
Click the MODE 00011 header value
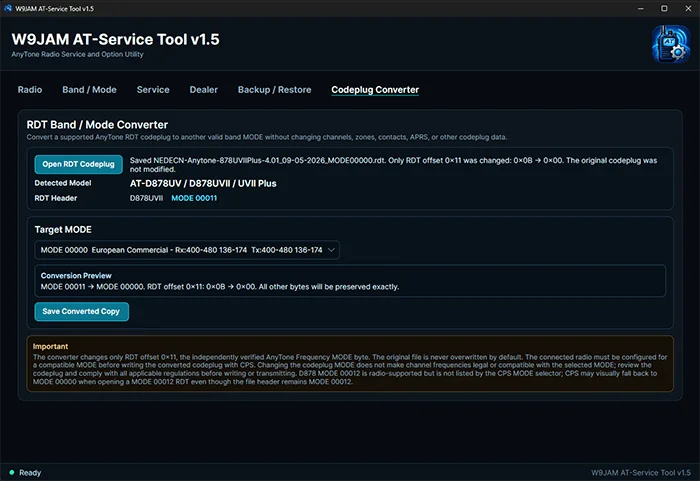click(x=194, y=198)
